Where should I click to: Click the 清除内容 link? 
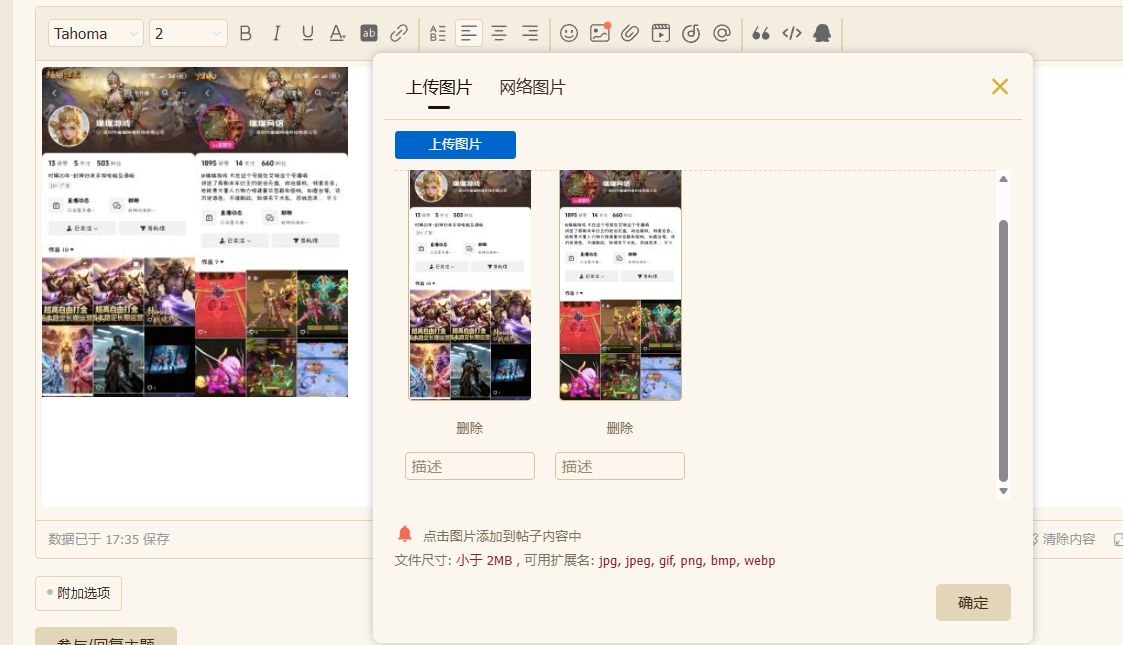pos(1069,539)
